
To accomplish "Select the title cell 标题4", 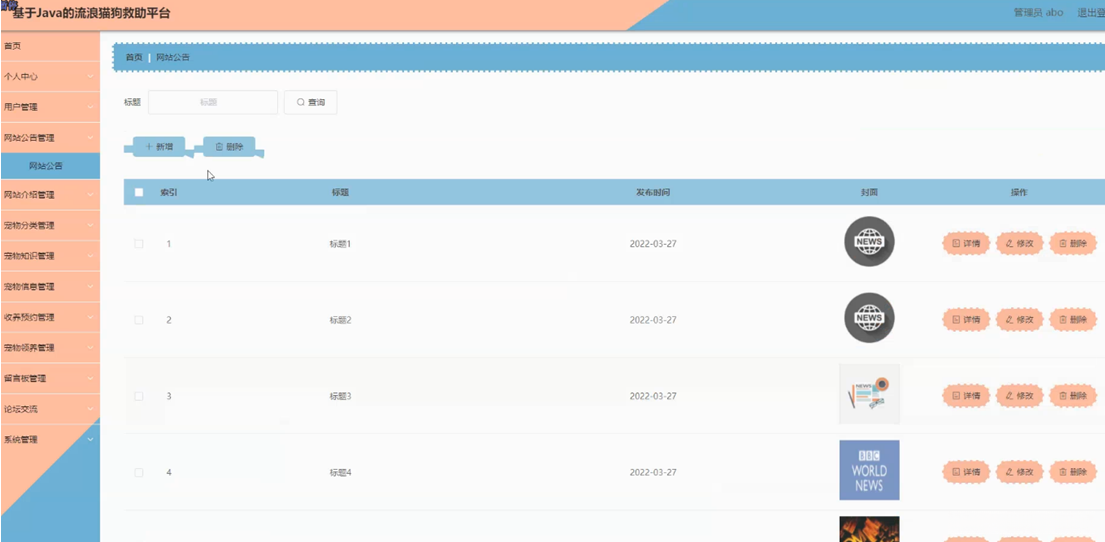I will (340, 472).
